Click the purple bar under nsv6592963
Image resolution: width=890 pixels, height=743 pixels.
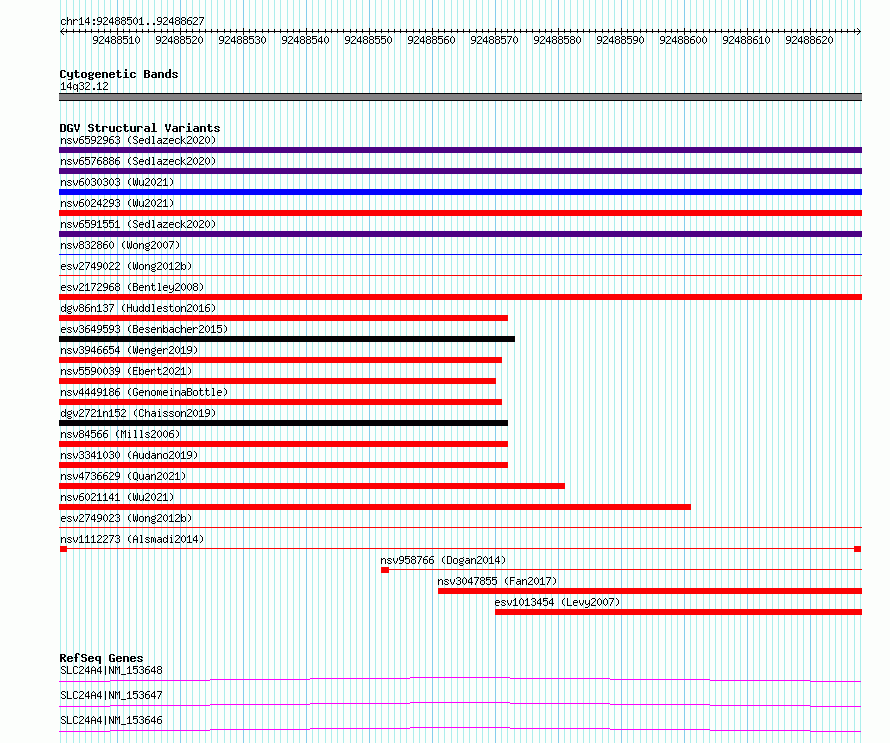click(460, 150)
